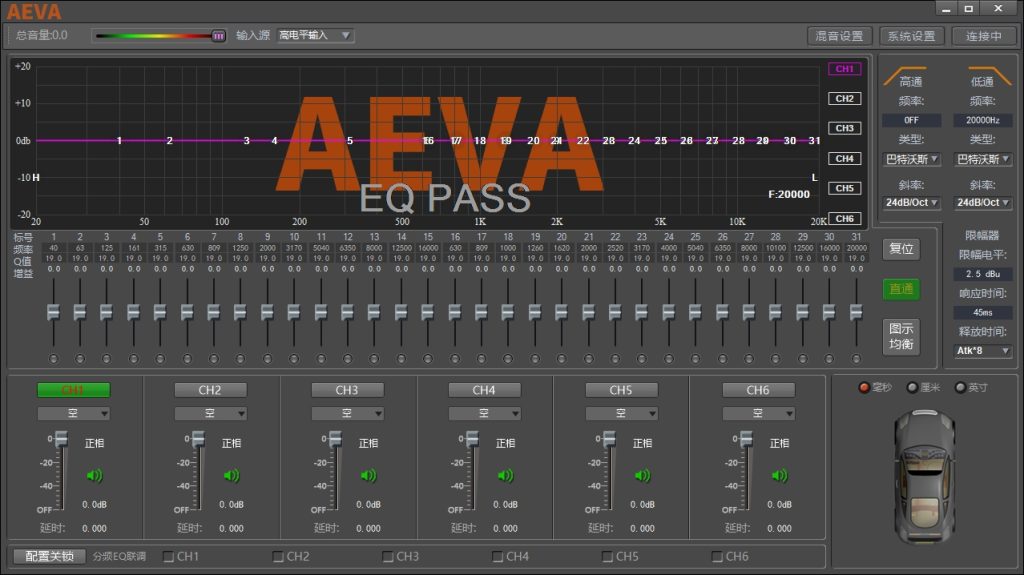1024x575 pixels.
Task: Click the round knob under EQ band 31
Action: (856, 359)
